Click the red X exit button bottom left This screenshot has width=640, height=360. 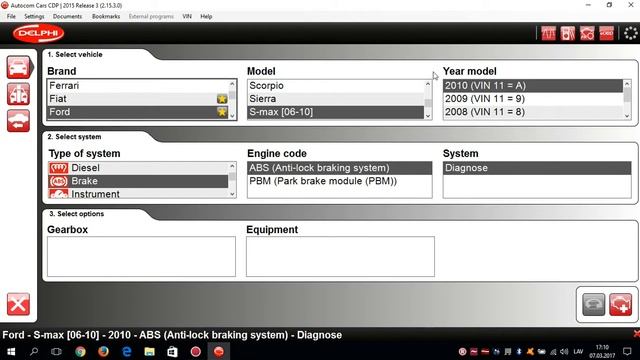[x=18, y=304]
